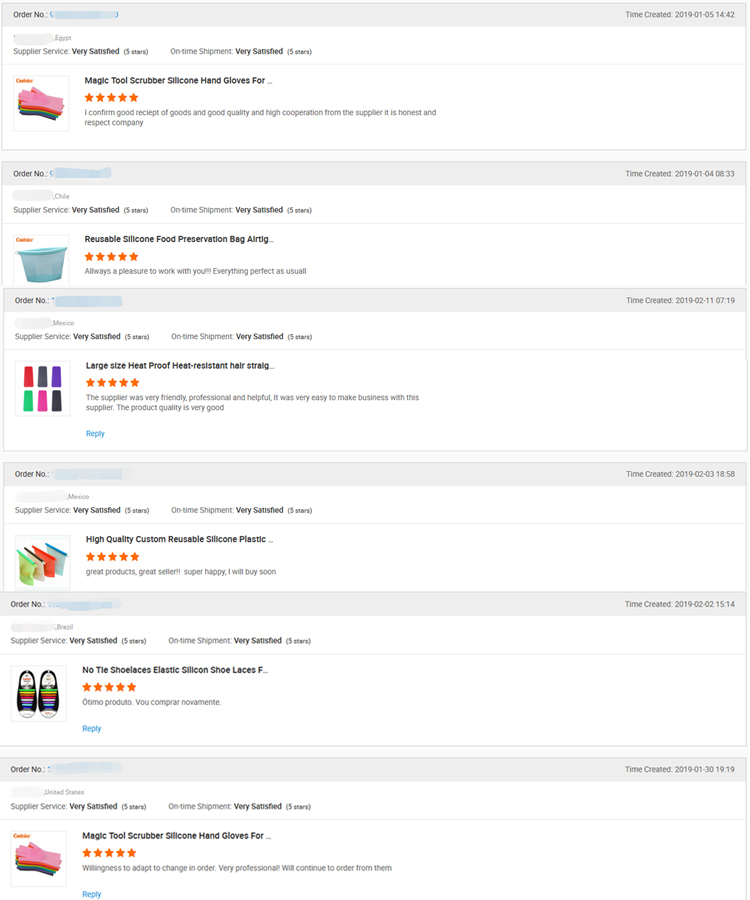Open 'High Quality Custom Reusable Silicone Plastic' title
The height and width of the screenshot is (900, 750).
(x=179, y=540)
